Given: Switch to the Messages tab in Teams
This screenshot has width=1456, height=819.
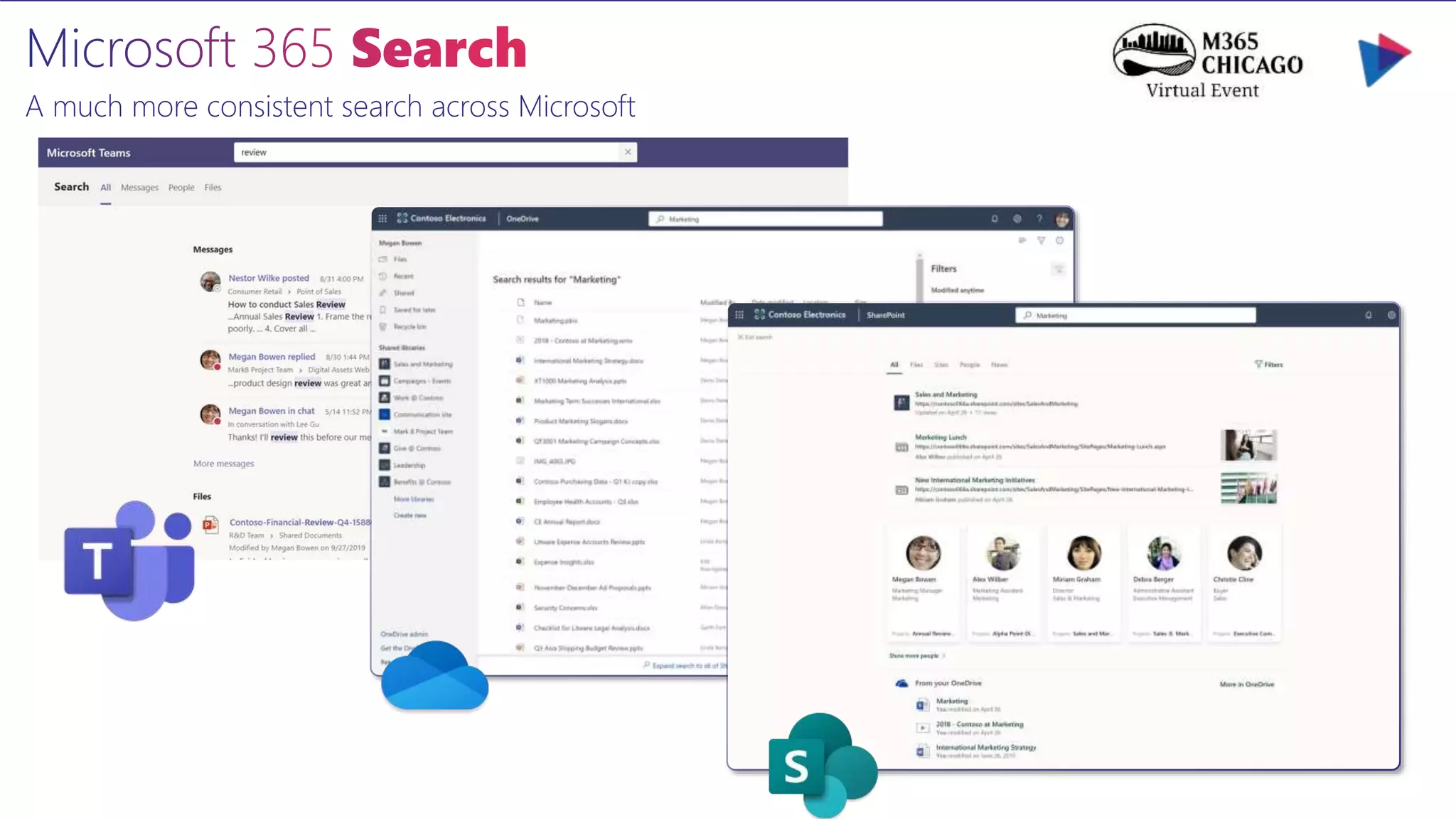Looking at the screenshot, I should click(x=139, y=188).
